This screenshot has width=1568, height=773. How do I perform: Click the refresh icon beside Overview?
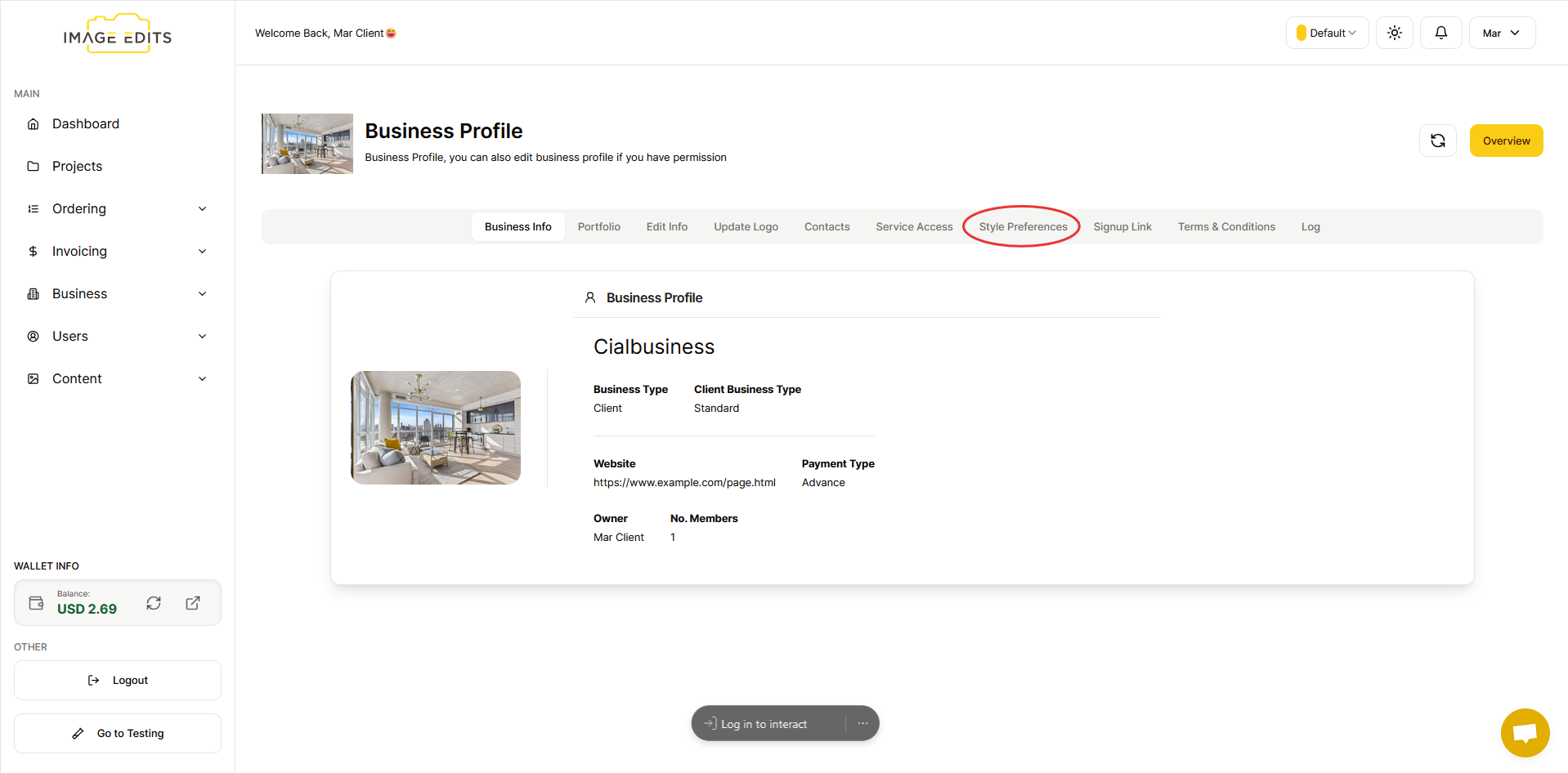(x=1437, y=141)
